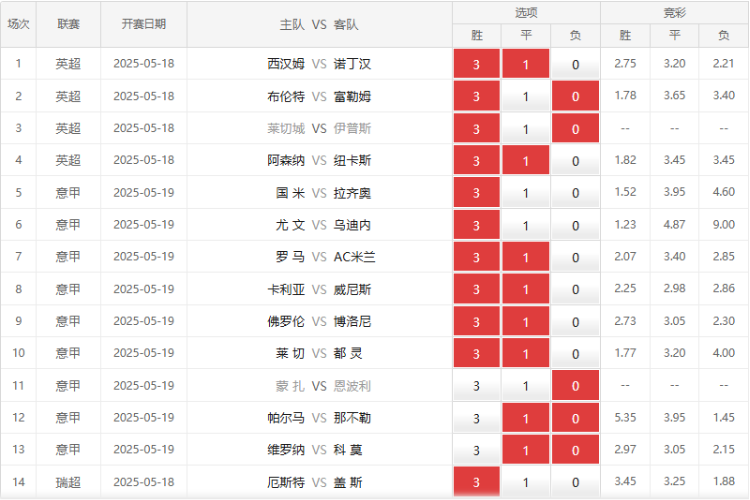
Task: Click date 2025-05-18 in row 14
Action: tap(143, 482)
